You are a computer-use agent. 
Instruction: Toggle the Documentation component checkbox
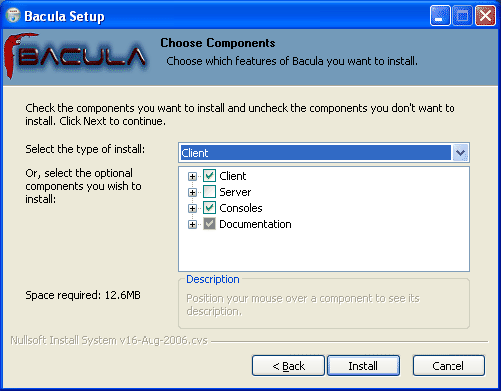pyautogui.click(x=209, y=224)
